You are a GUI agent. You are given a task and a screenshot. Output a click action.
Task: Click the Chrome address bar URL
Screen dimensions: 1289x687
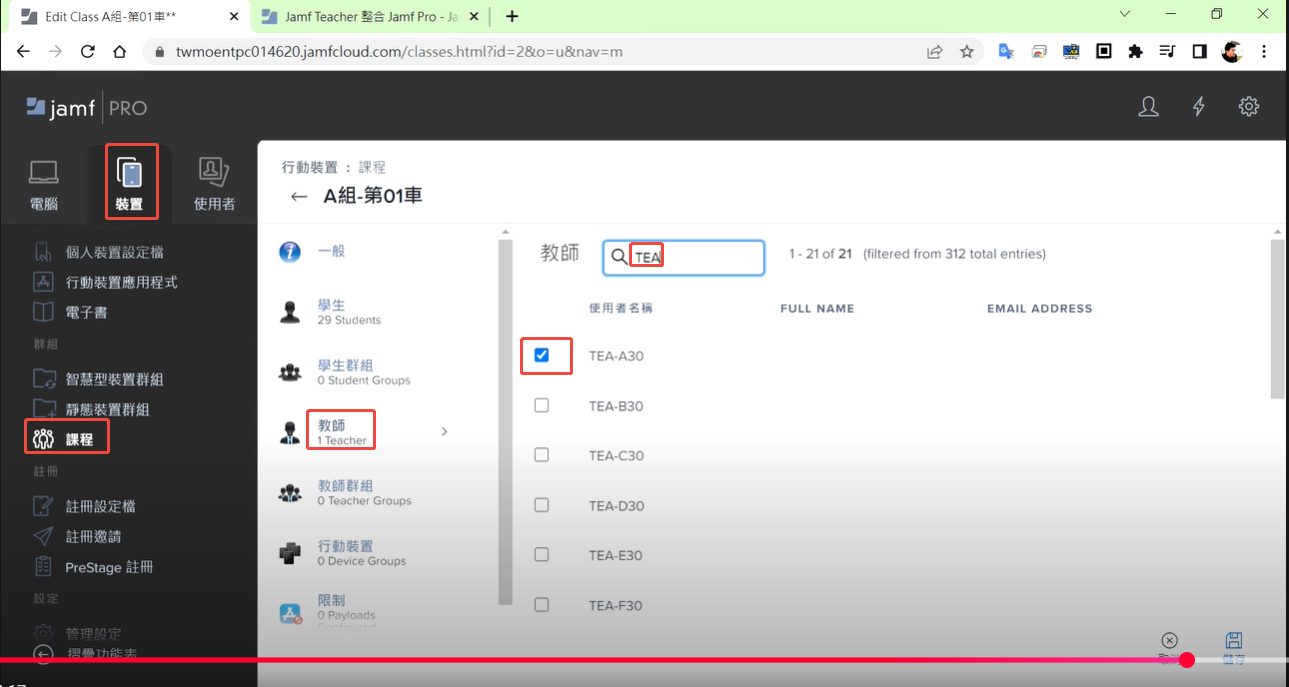pyautogui.click(x=400, y=51)
